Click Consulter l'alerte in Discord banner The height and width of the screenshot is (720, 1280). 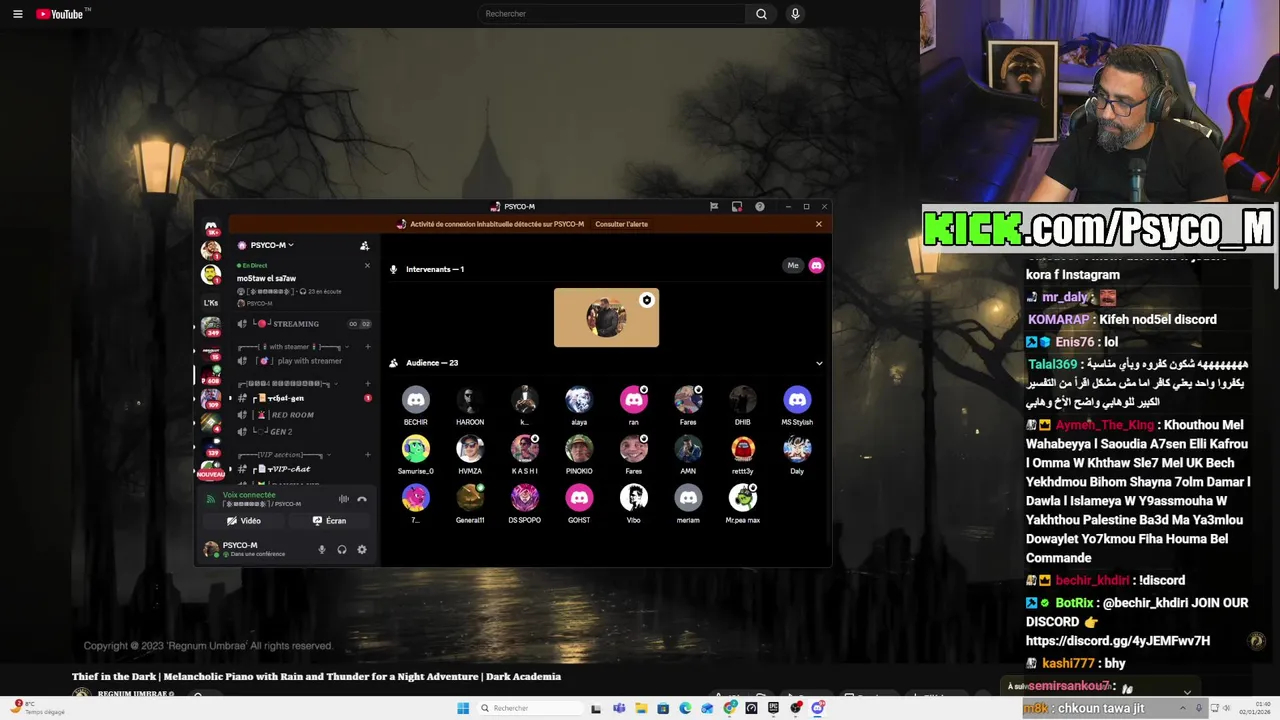pyautogui.click(x=621, y=224)
